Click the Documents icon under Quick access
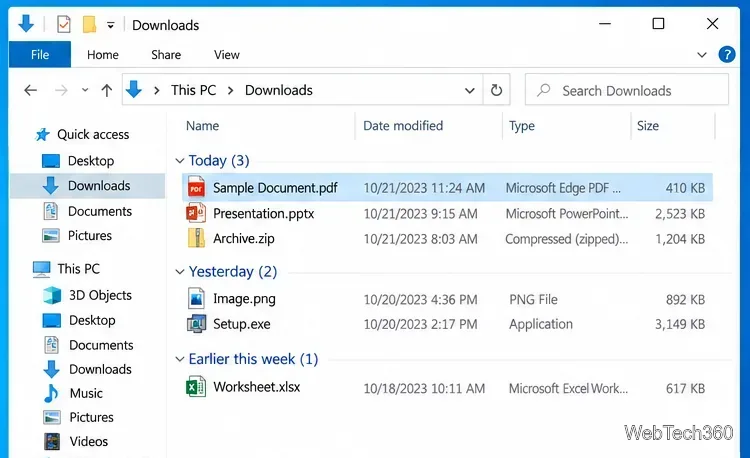The width and height of the screenshot is (750, 458). [51, 211]
